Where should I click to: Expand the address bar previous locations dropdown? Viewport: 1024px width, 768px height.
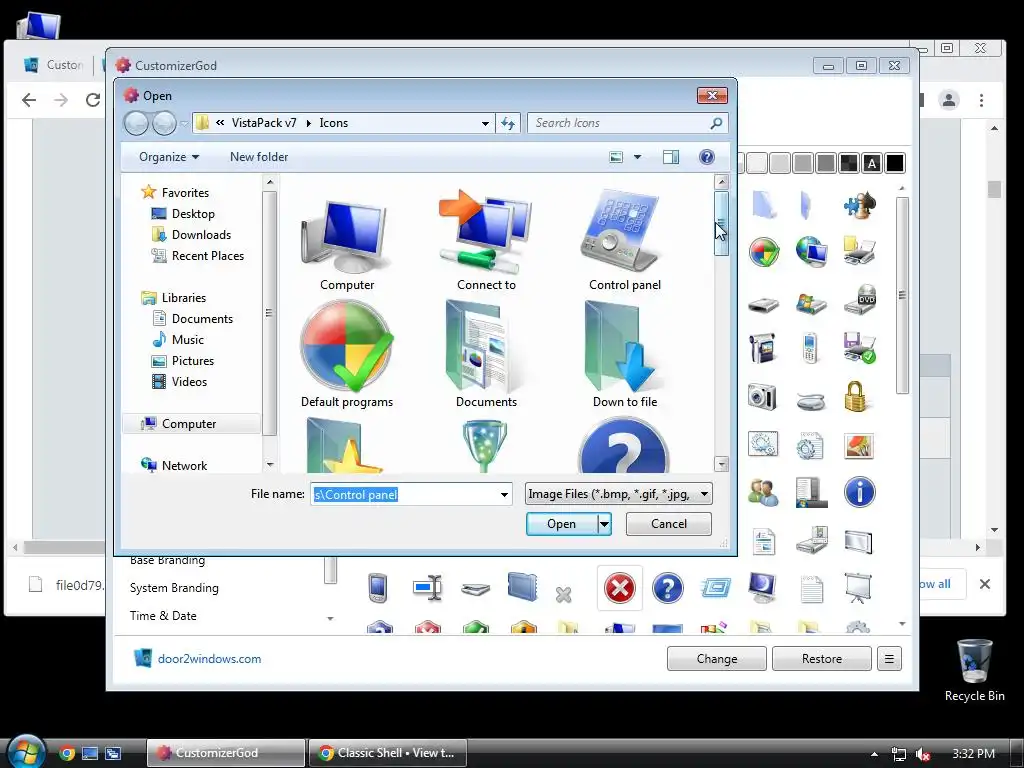485,123
